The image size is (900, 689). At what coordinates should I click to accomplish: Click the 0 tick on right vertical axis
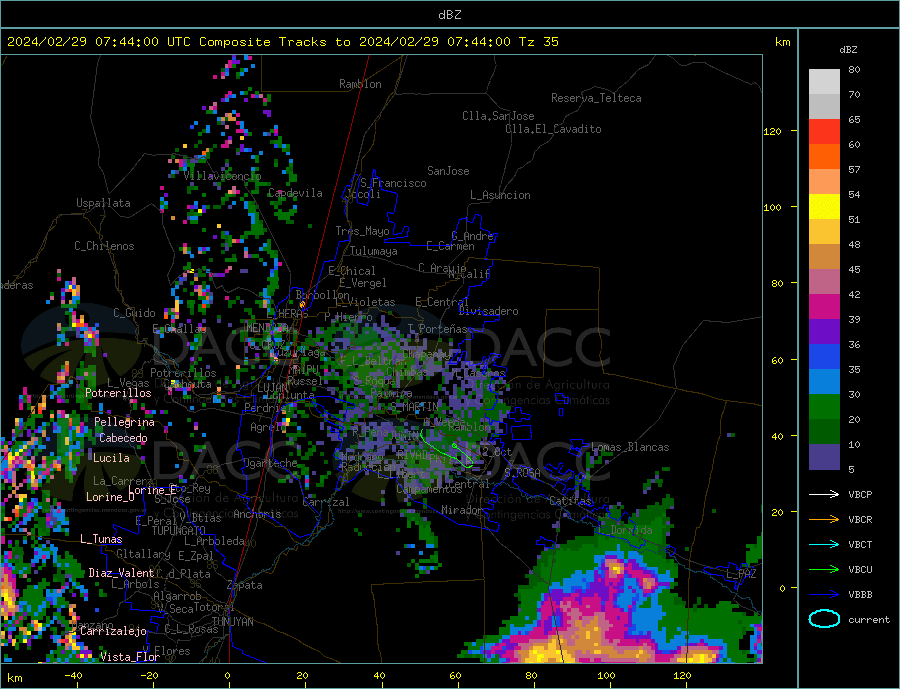pos(782,588)
